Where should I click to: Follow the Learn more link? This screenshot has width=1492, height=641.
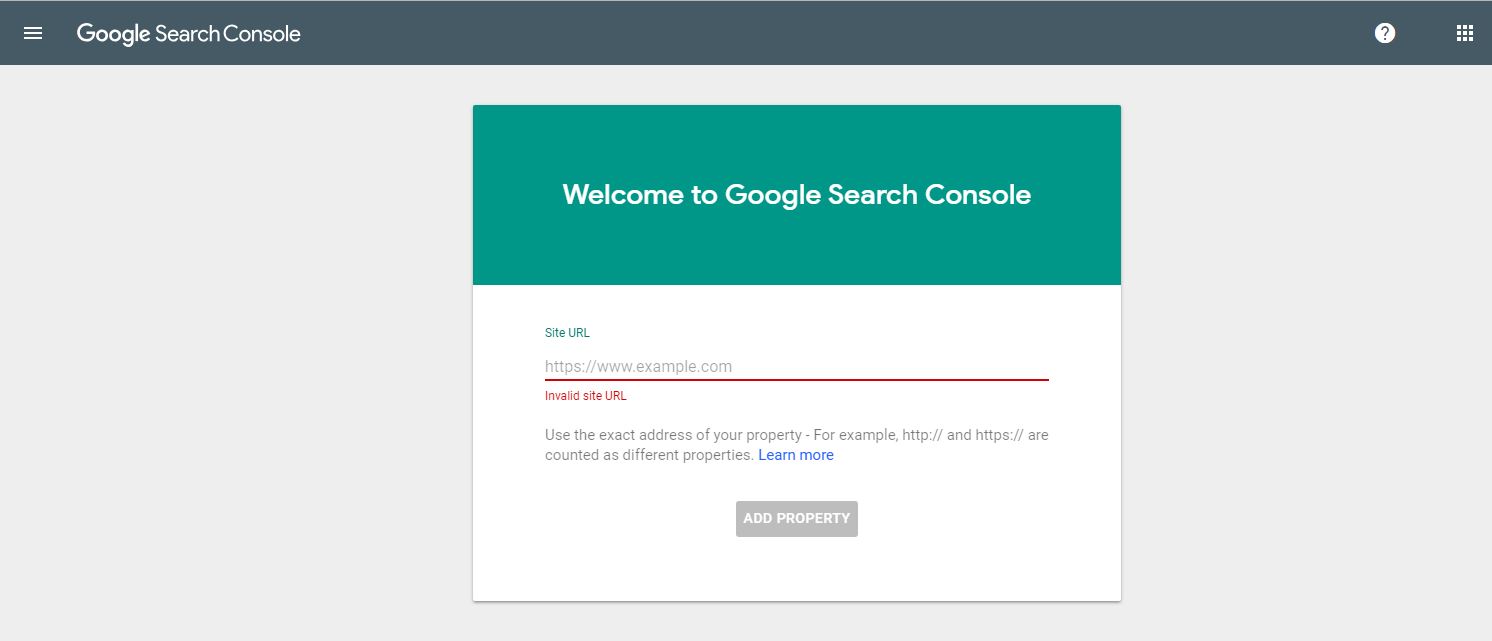[795, 455]
